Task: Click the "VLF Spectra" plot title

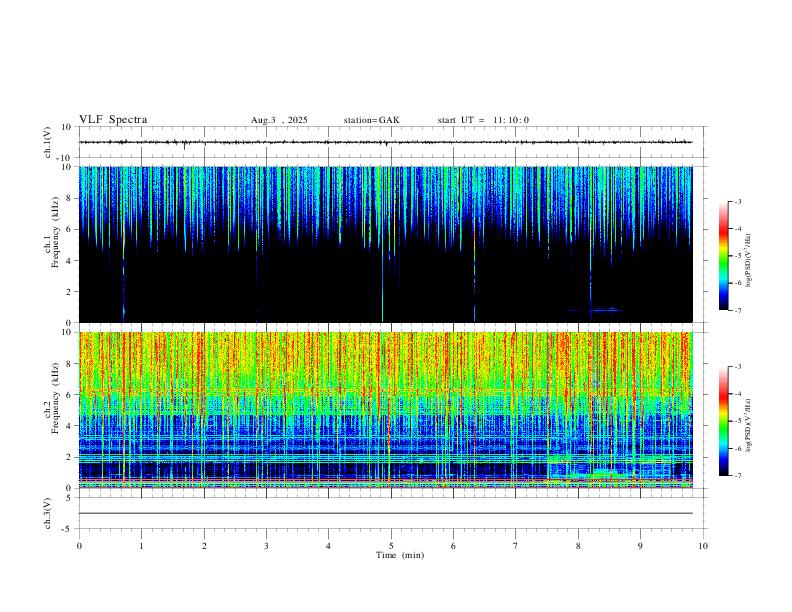Action: pos(113,120)
